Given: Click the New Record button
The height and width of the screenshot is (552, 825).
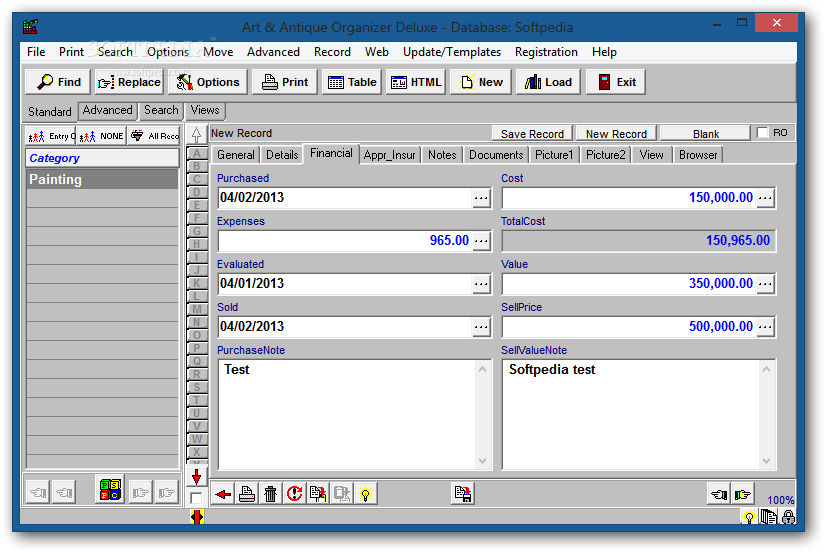Looking at the screenshot, I should (616, 134).
